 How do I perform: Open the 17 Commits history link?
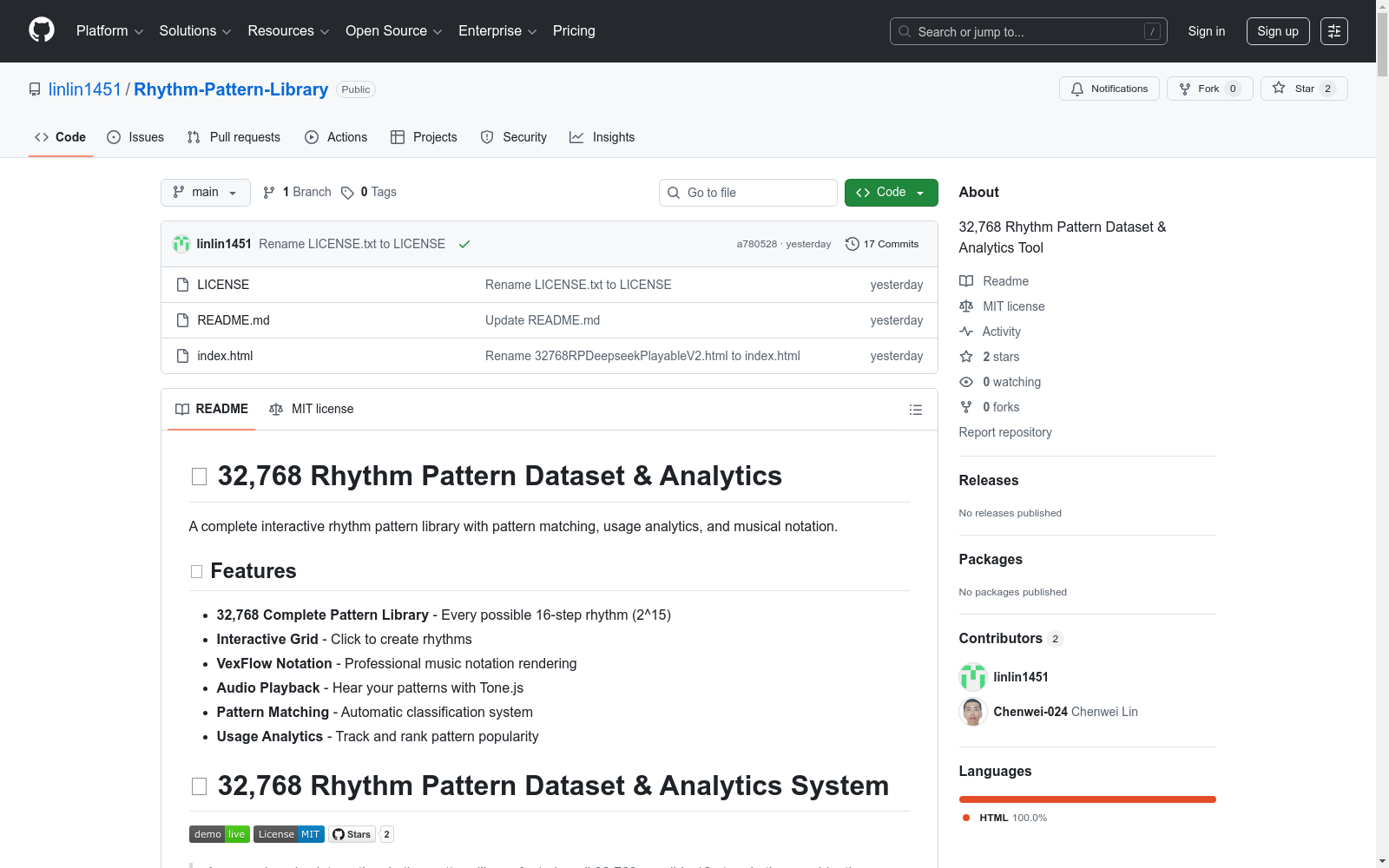pos(882,244)
